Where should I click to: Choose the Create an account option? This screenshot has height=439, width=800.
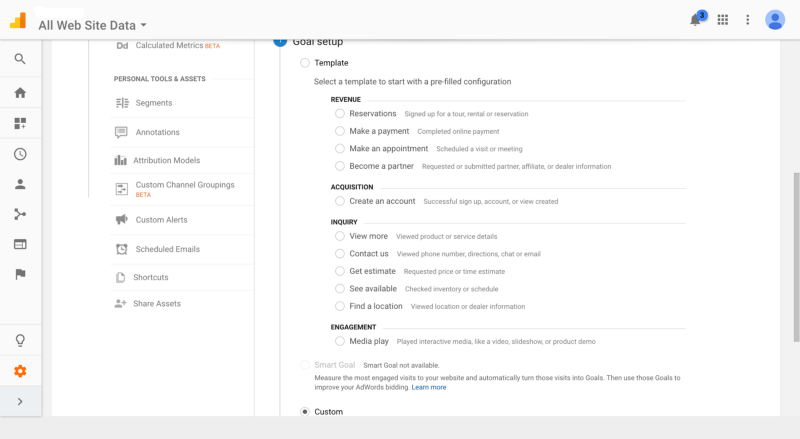pyautogui.click(x=340, y=201)
